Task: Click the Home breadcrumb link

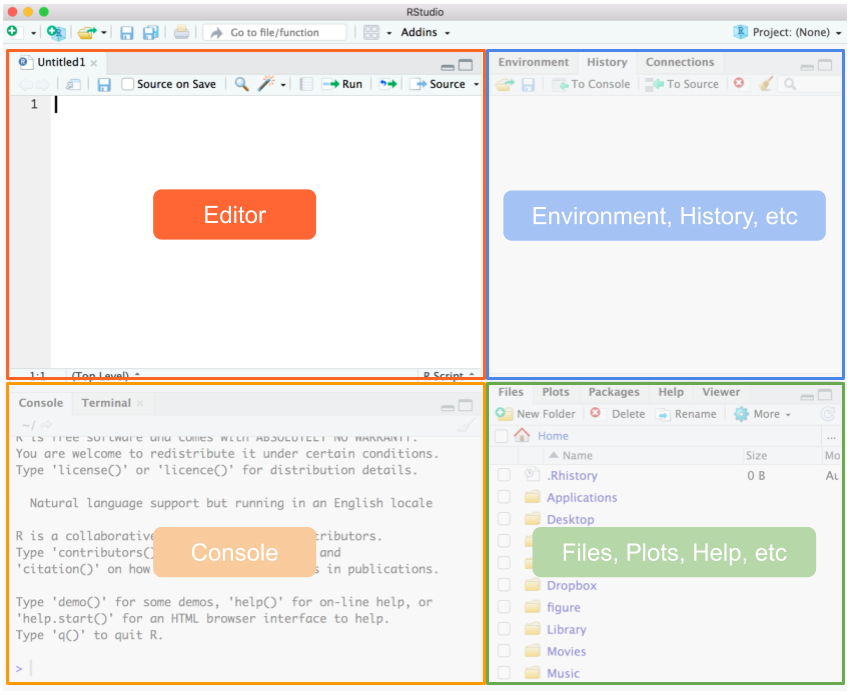Action: coord(553,436)
